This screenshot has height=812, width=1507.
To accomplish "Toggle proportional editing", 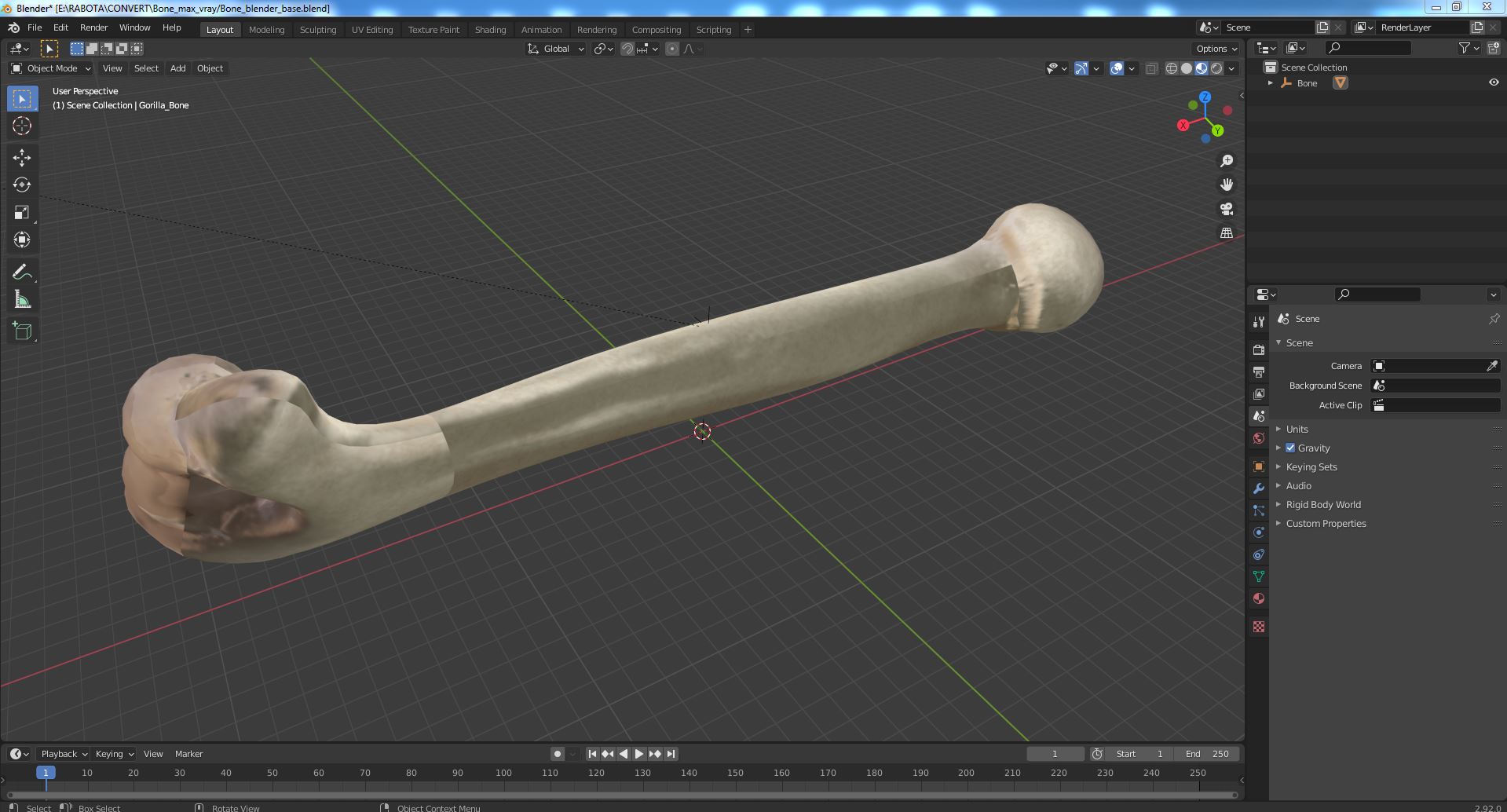I will 672,49.
